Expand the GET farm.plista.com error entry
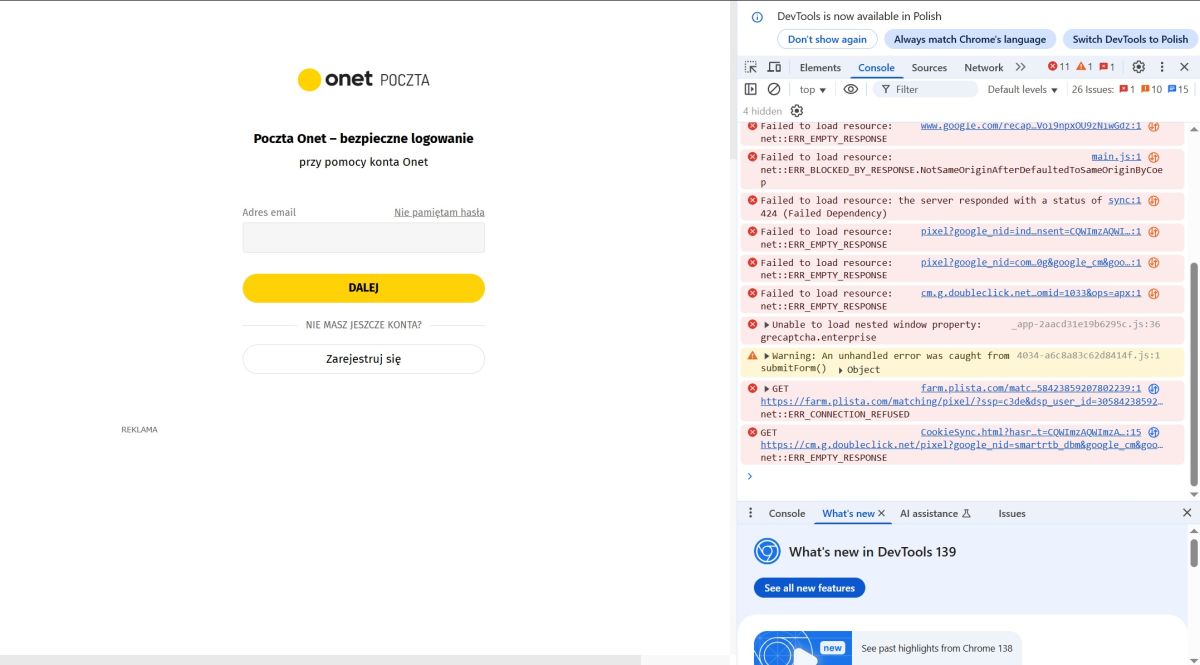This screenshot has height=665, width=1200. (x=767, y=389)
